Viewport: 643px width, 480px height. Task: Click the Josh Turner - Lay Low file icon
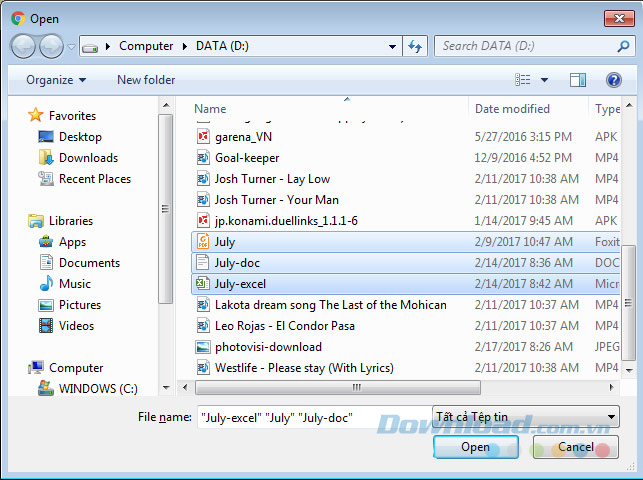pyautogui.click(x=203, y=179)
